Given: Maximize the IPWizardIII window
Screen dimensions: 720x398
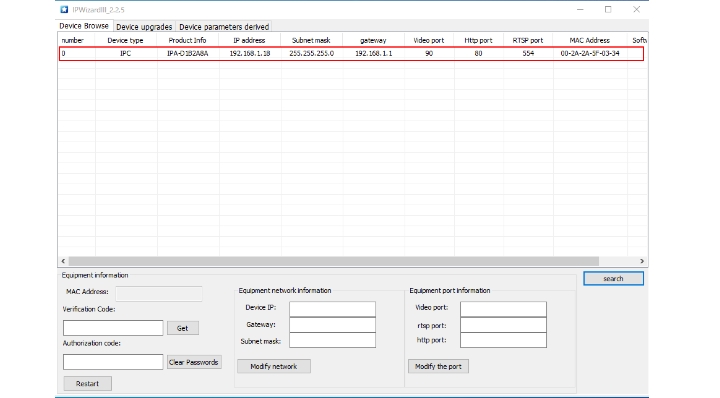Looking at the screenshot, I should (x=608, y=10).
